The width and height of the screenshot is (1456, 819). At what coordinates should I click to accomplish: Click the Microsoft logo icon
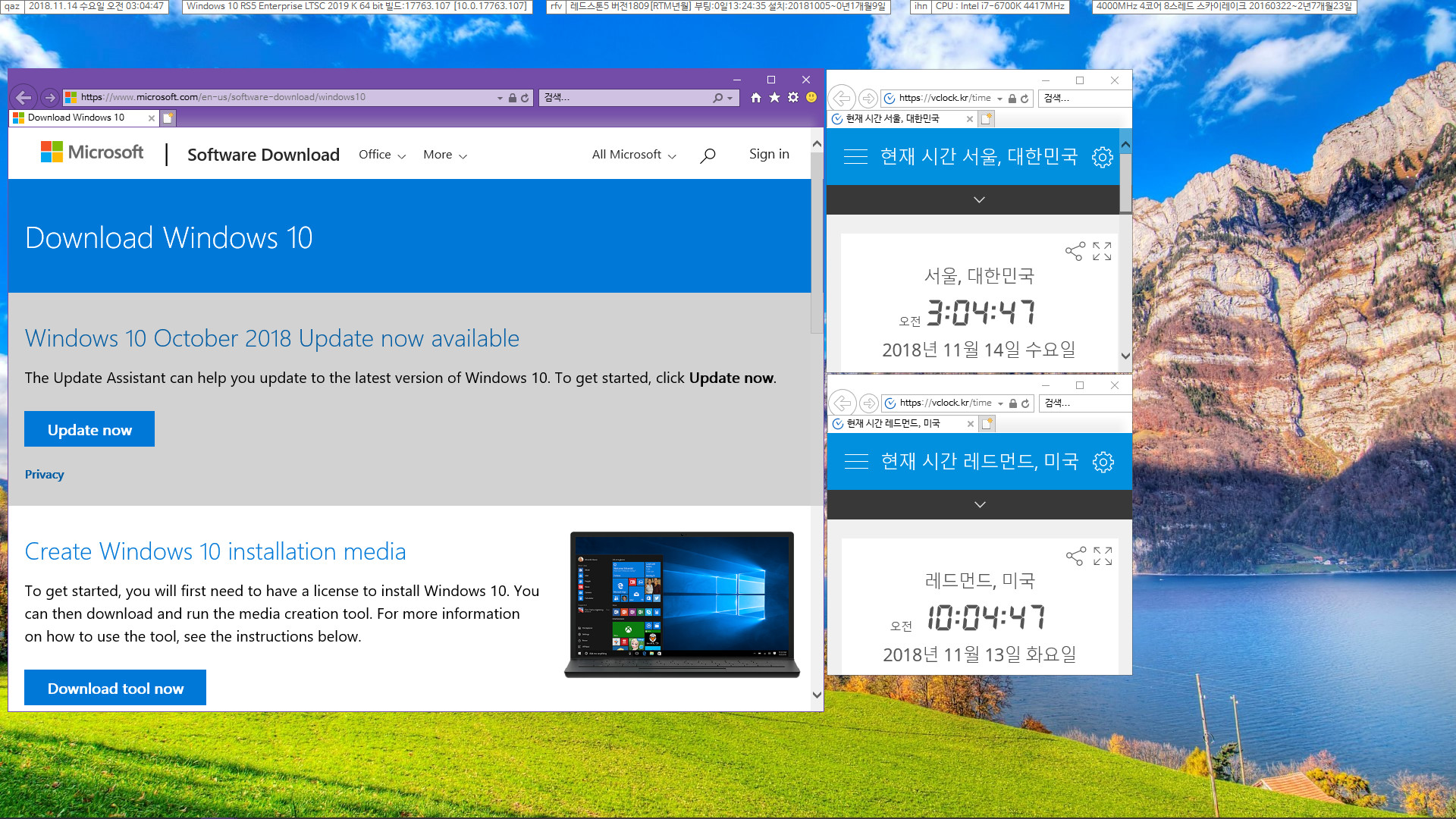(x=50, y=153)
